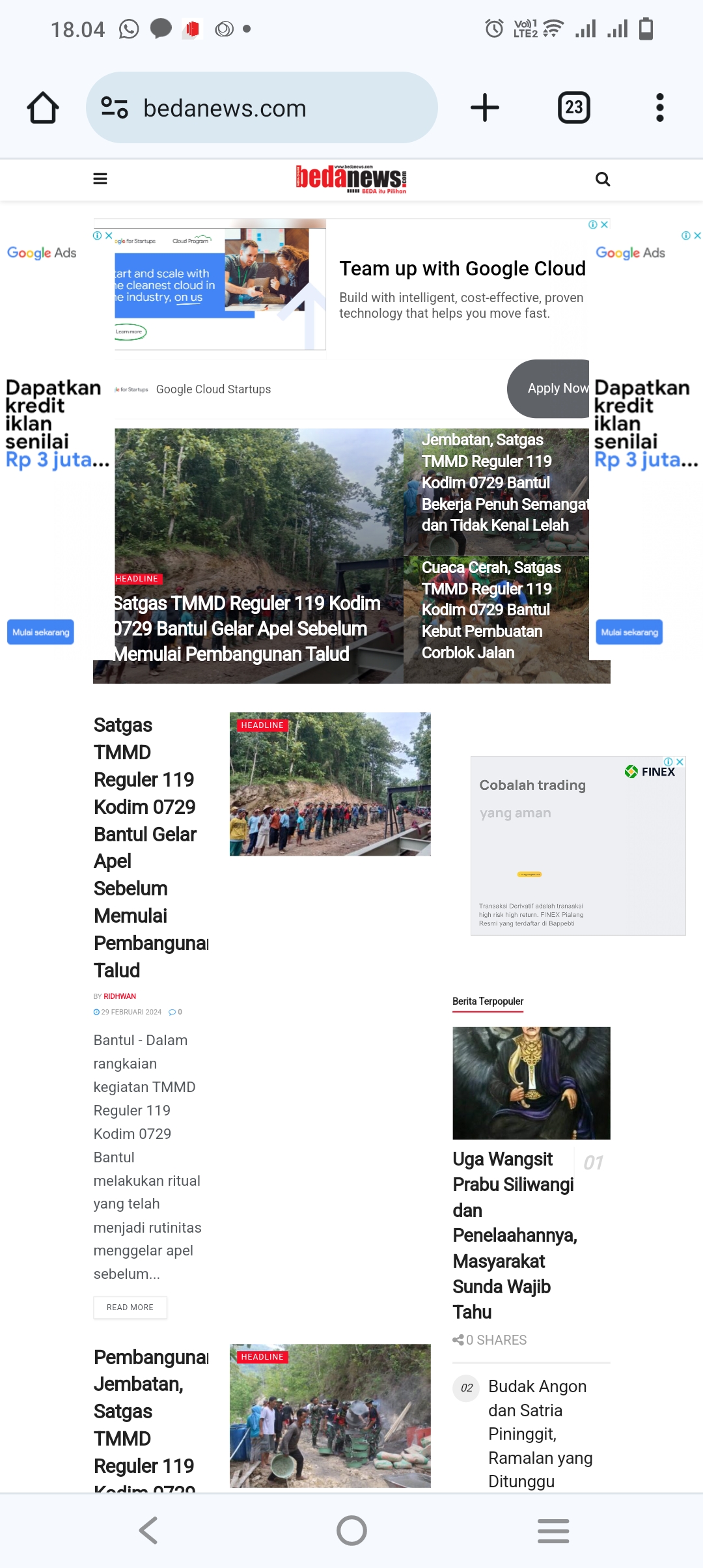This screenshot has width=703, height=1568.
Task: Tap the site info icon in address bar
Action: (x=115, y=107)
